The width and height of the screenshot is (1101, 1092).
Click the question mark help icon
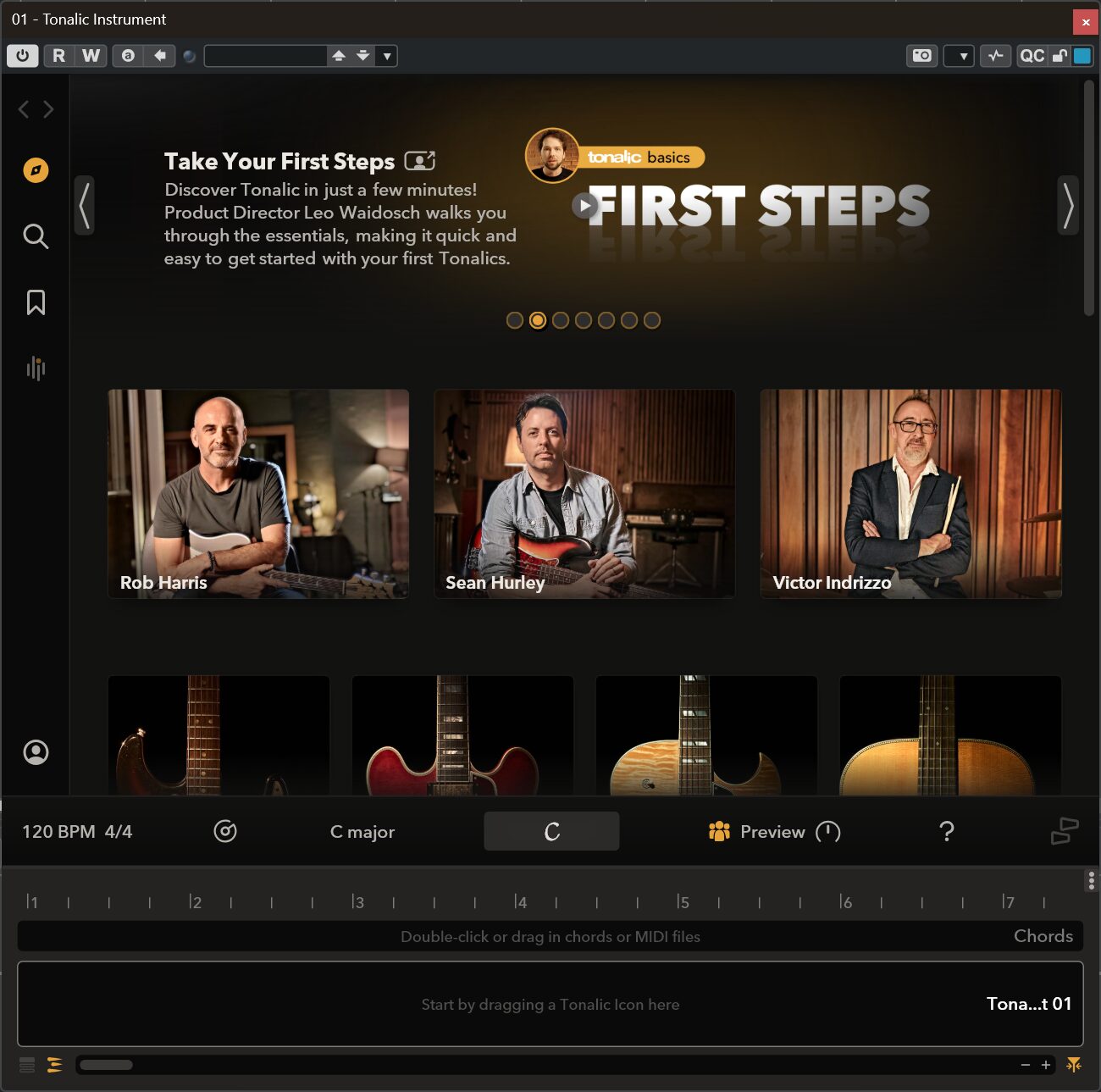(947, 831)
